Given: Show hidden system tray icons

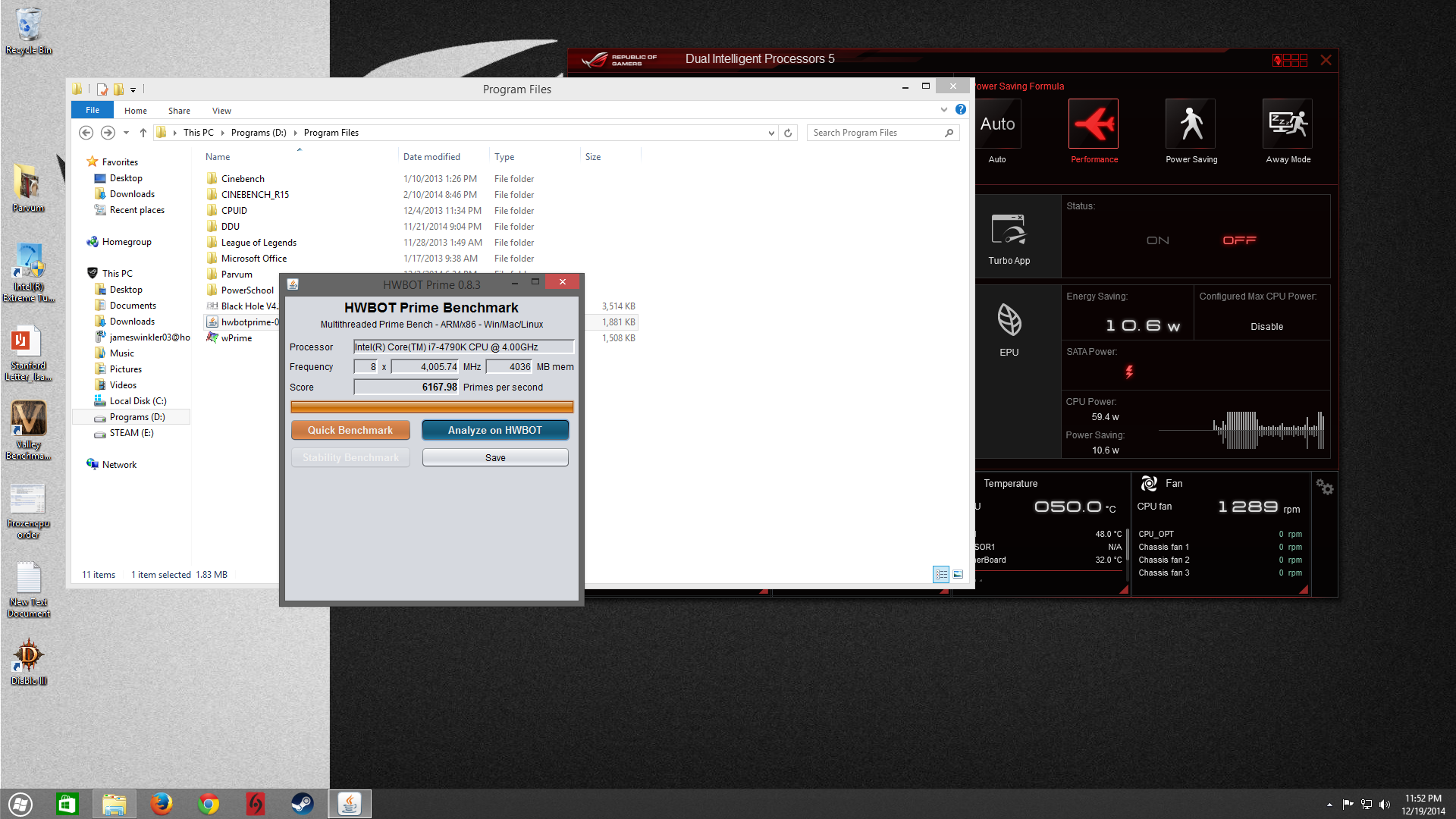Looking at the screenshot, I should pos(1329,804).
